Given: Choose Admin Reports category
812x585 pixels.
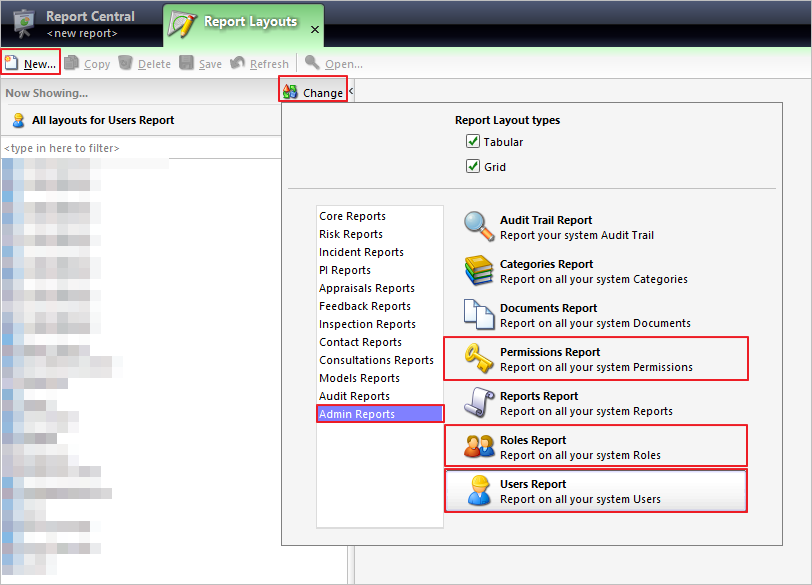Looking at the screenshot, I should point(380,414).
